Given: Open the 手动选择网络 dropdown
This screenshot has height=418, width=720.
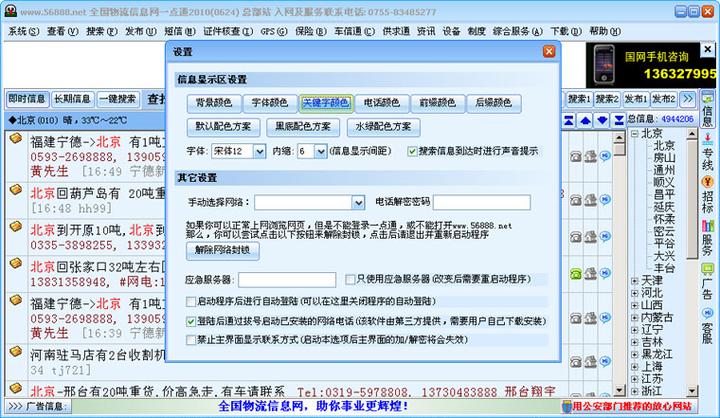Looking at the screenshot, I should pos(358,203).
